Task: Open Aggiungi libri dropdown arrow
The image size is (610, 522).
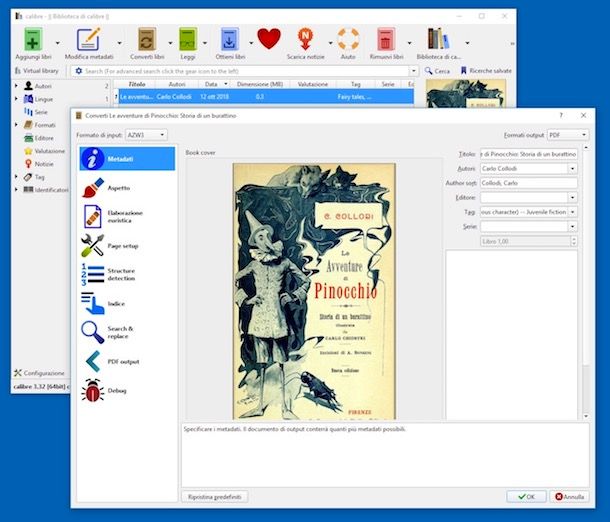Action: [x=58, y=43]
